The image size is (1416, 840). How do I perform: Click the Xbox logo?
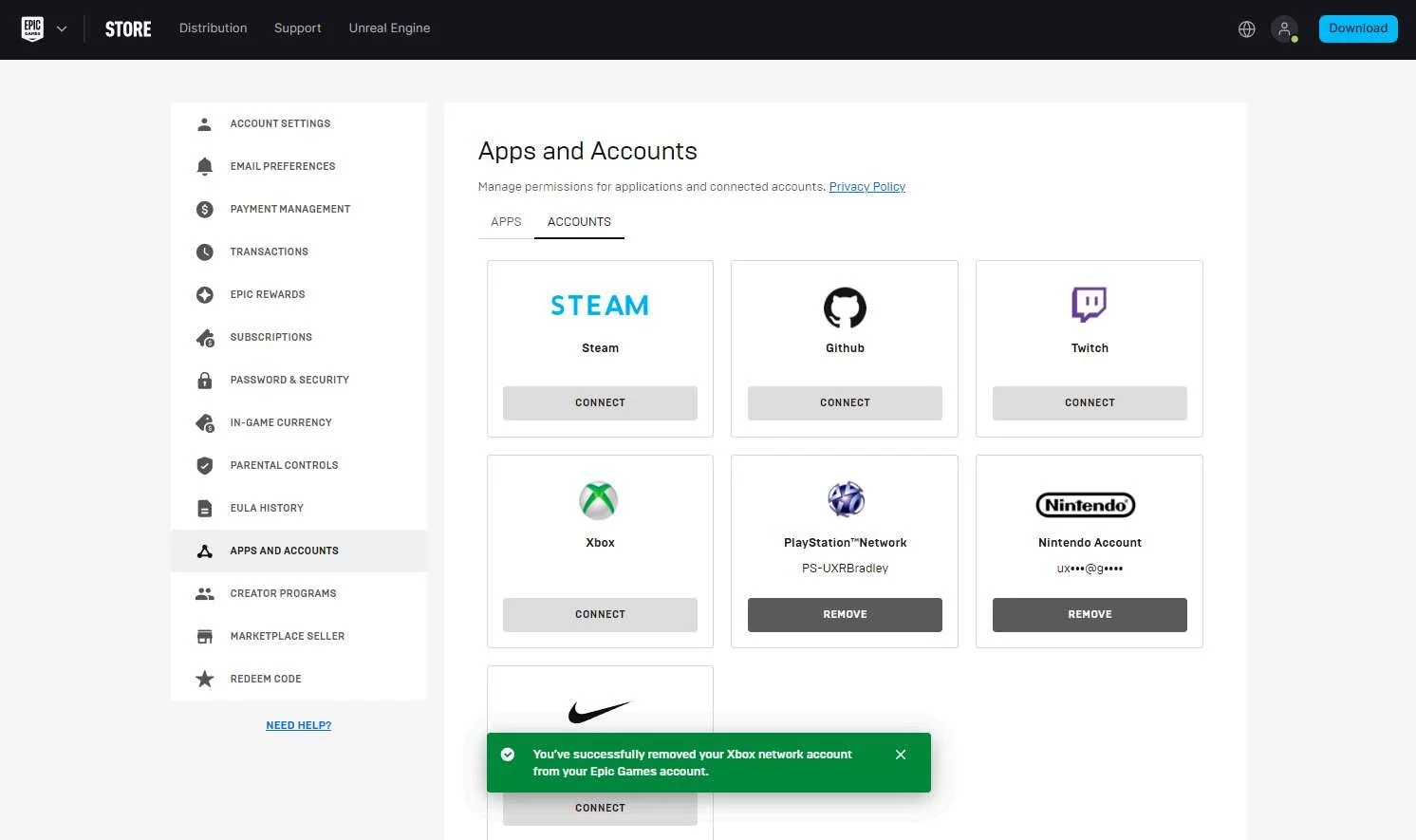point(599,500)
